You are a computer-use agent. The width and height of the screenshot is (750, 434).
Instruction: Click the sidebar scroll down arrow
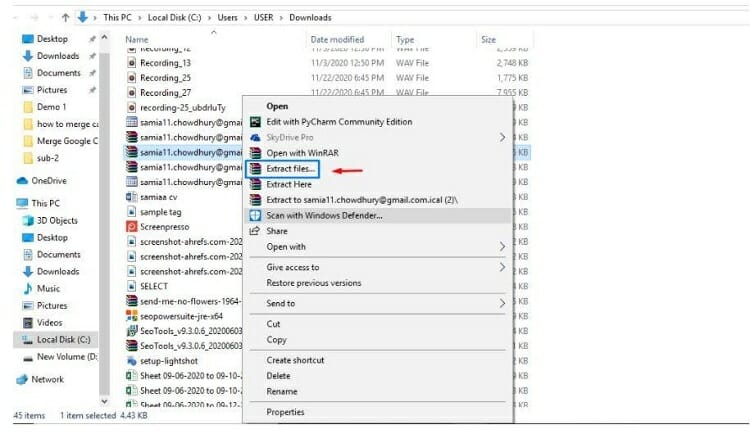[104, 401]
